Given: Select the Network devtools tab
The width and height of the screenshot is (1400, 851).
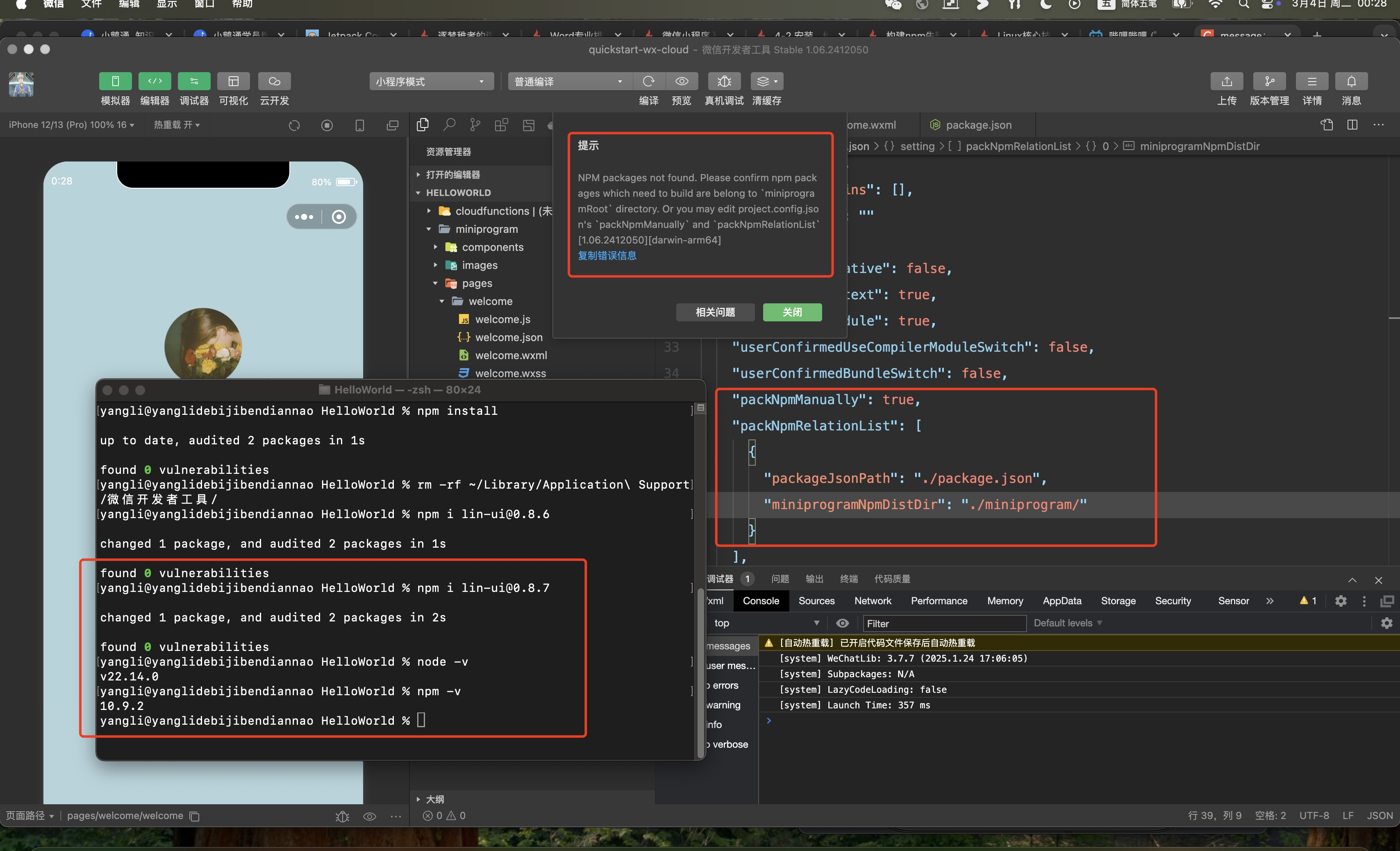Looking at the screenshot, I should click(873, 601).
